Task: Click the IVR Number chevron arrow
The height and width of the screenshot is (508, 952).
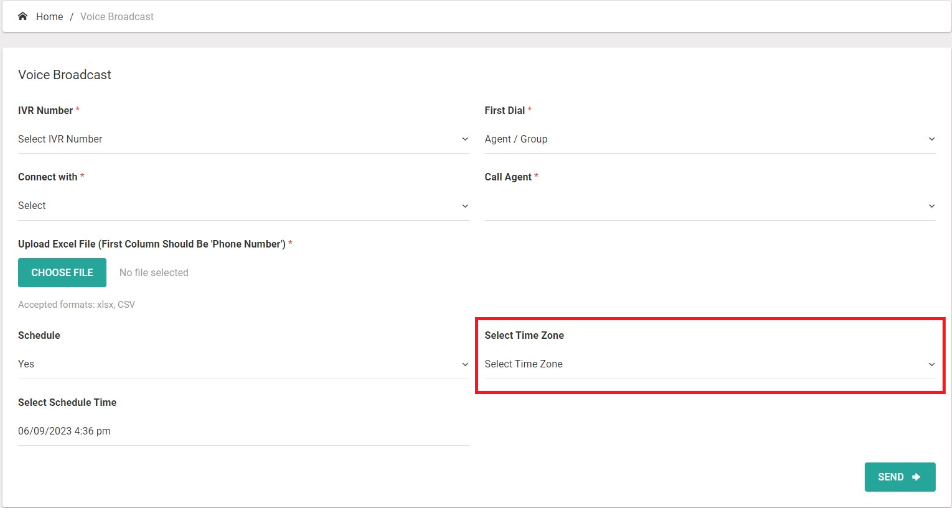Action: 465,139
